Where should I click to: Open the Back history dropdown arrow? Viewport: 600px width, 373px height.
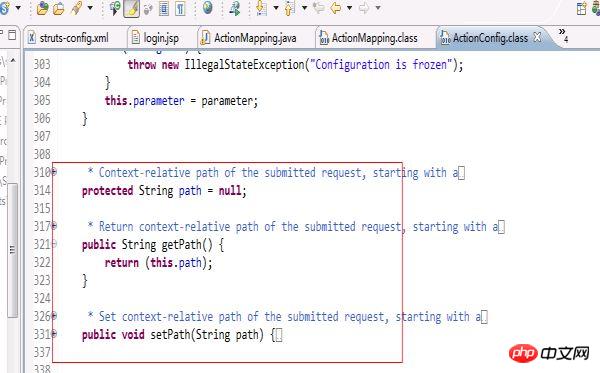point(349,8)
